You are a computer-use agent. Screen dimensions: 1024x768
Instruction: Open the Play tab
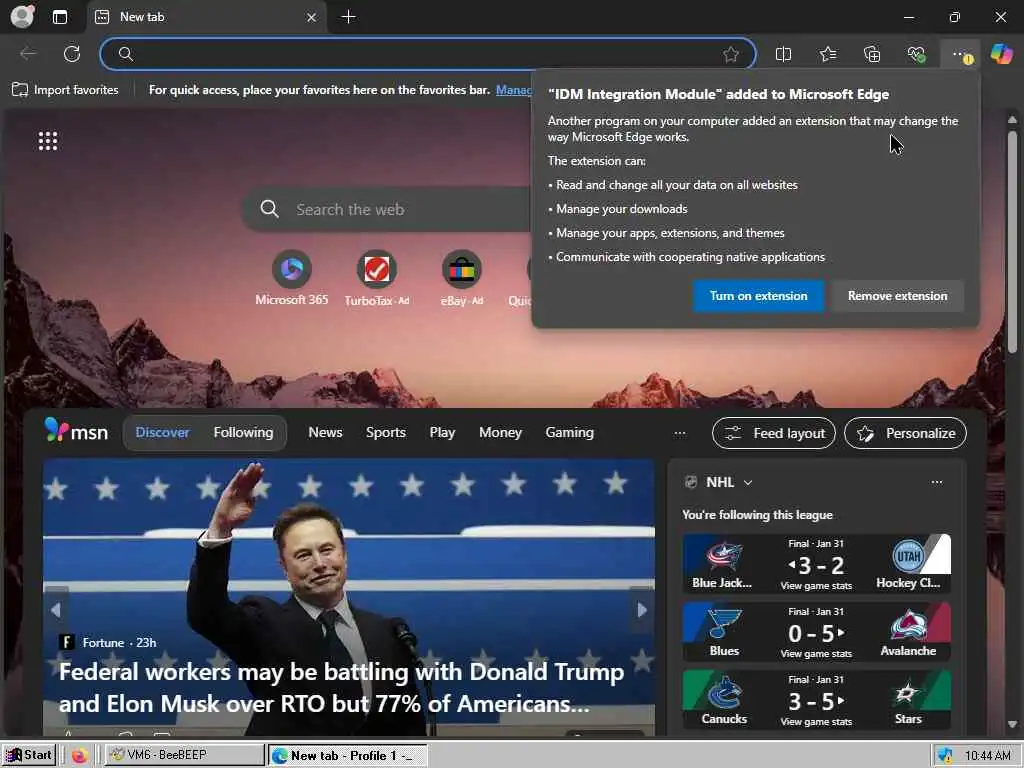(x=442, y=432)
